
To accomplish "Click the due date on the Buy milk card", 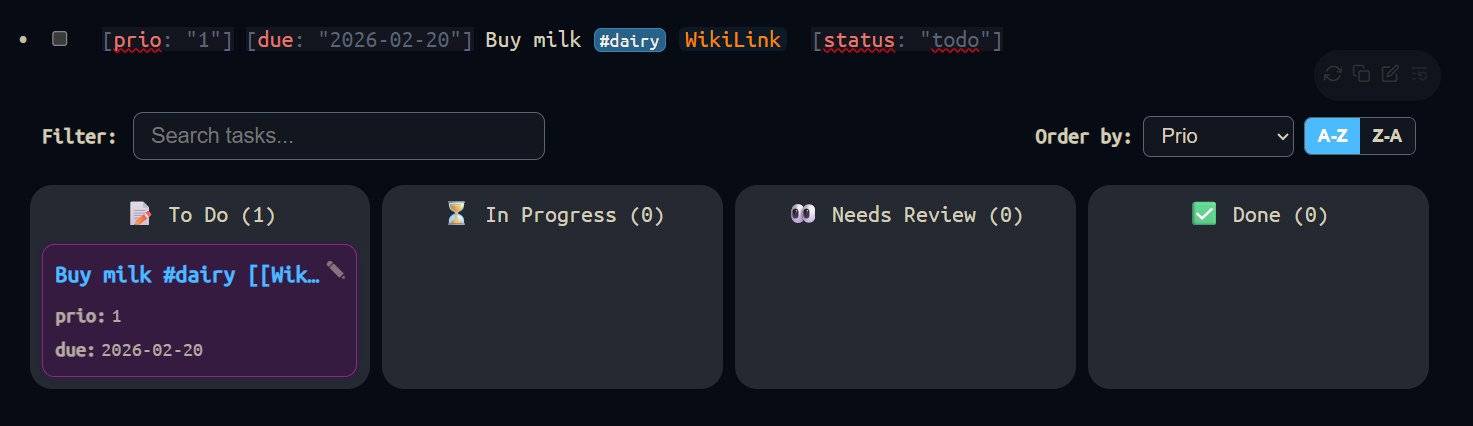I will tap(151, 350).
